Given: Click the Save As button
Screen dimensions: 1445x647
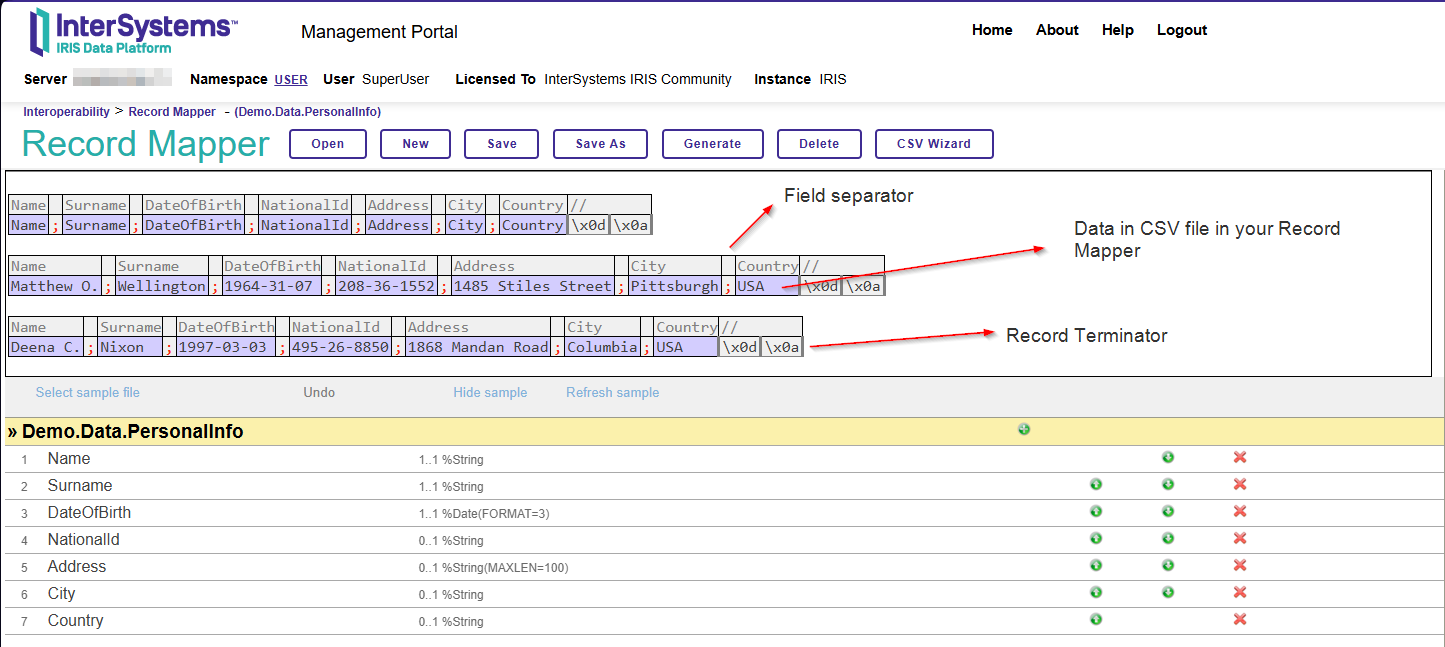Looking at the screenshot, I should (x=600, y=144).
